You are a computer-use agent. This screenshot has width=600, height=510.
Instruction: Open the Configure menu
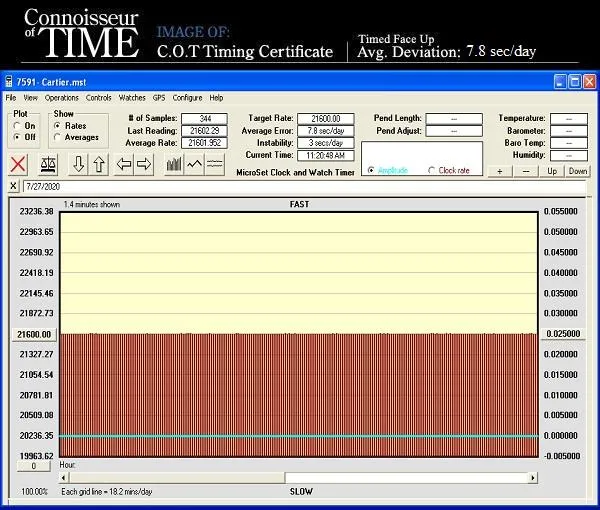point(187,98)
